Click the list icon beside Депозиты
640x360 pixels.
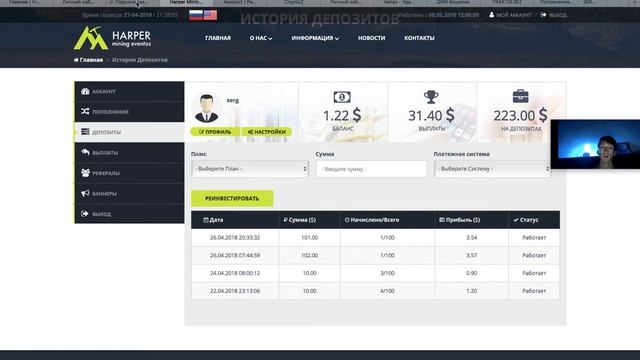[x=85, y=131]
